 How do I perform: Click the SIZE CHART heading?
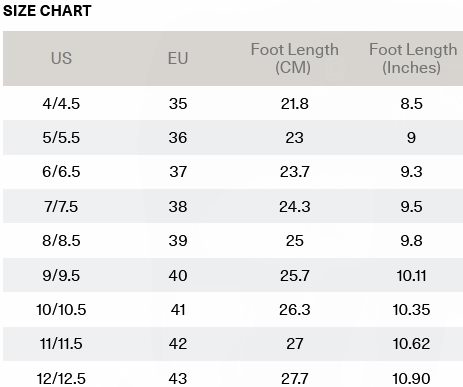point(47,11)
